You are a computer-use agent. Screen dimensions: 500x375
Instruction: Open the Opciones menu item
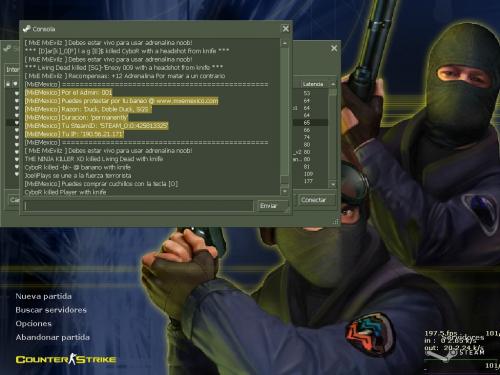click(33, 323)
